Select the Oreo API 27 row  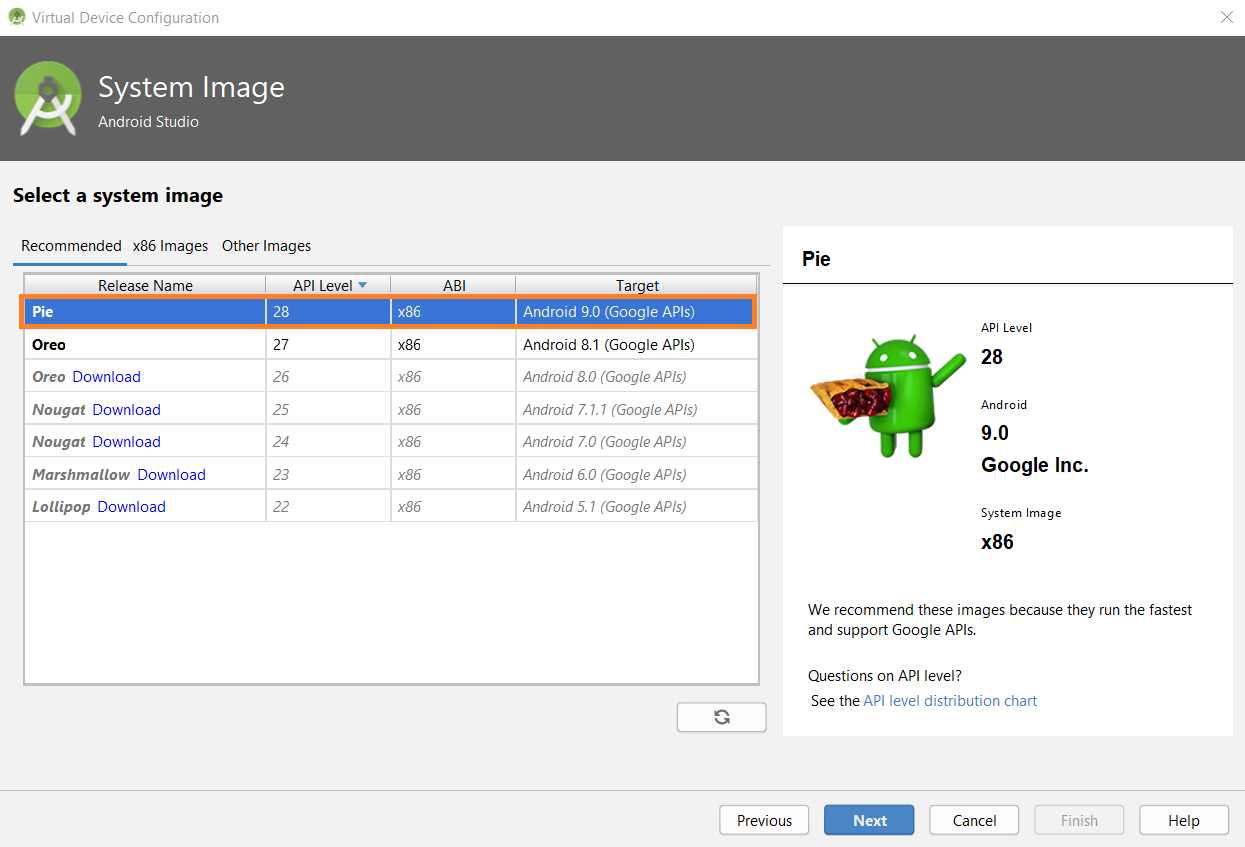coord(391,344)
